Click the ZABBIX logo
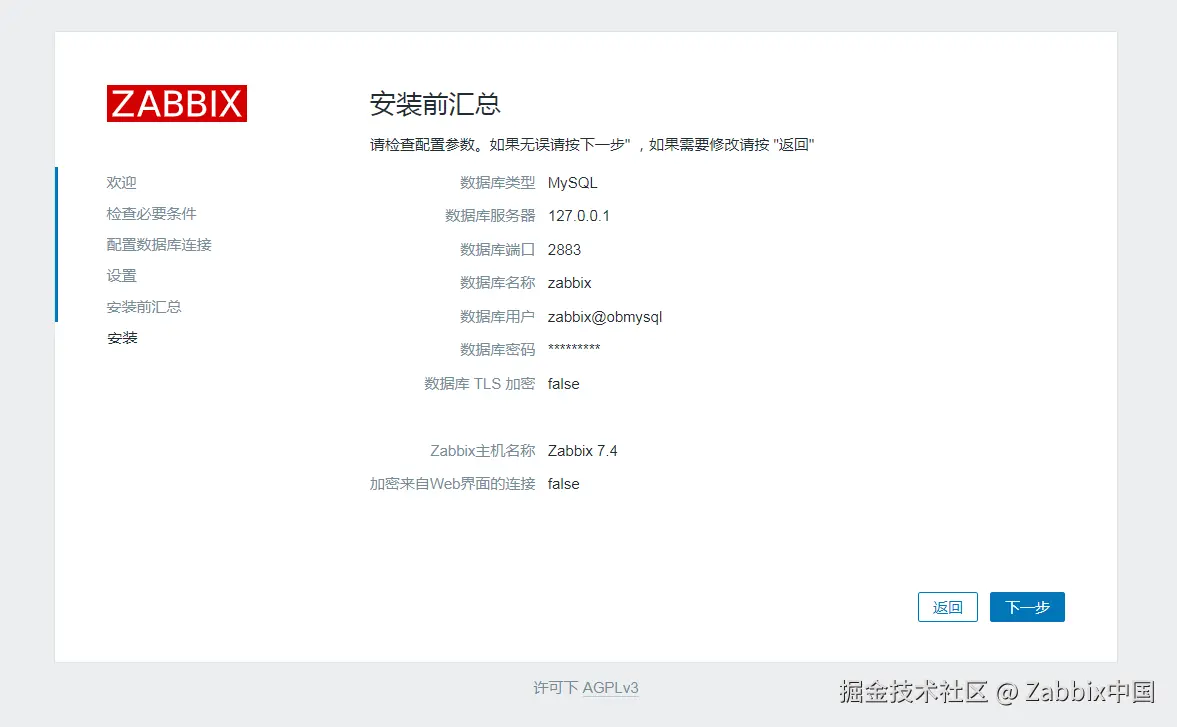Screen dimensions: 1177x727 point(176,104)
